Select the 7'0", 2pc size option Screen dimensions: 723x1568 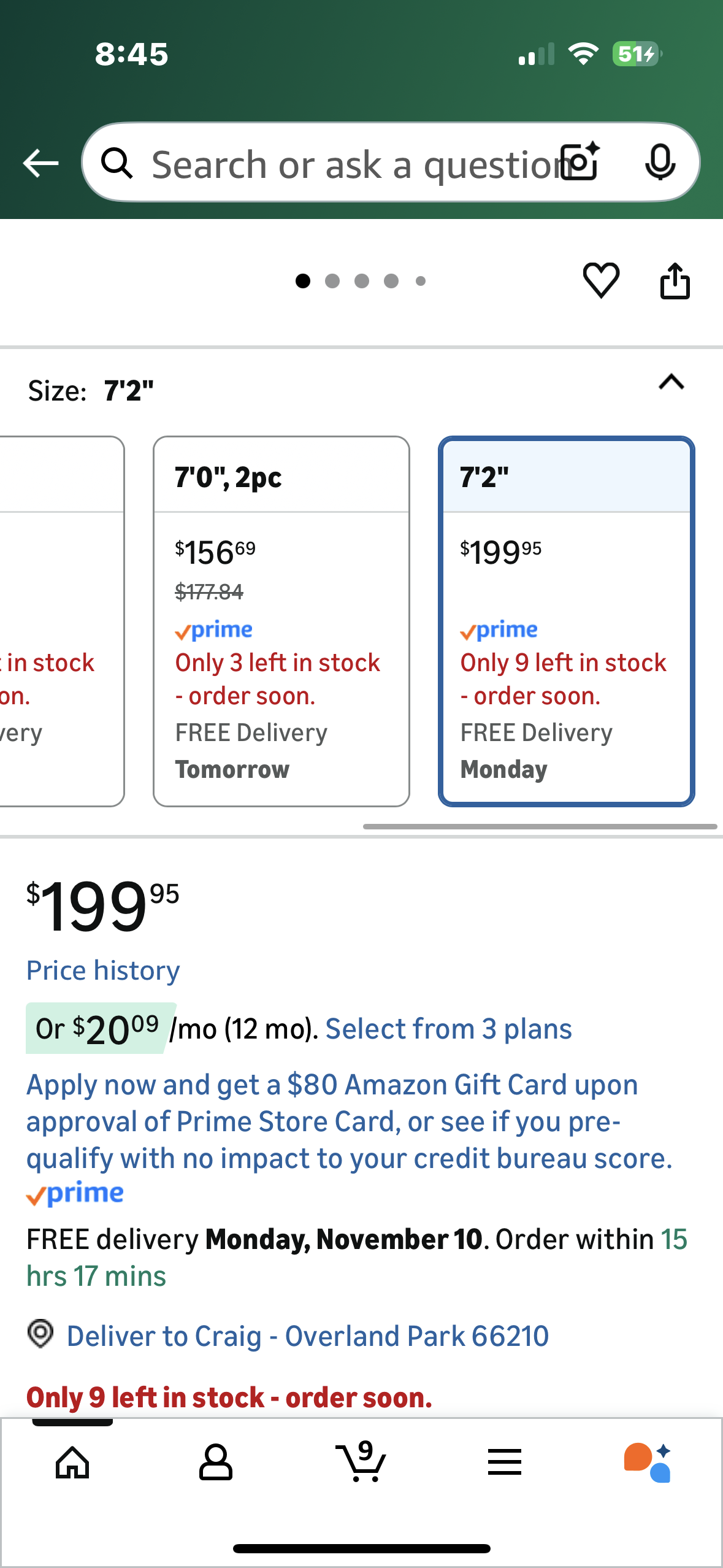[x=281, y=621]
